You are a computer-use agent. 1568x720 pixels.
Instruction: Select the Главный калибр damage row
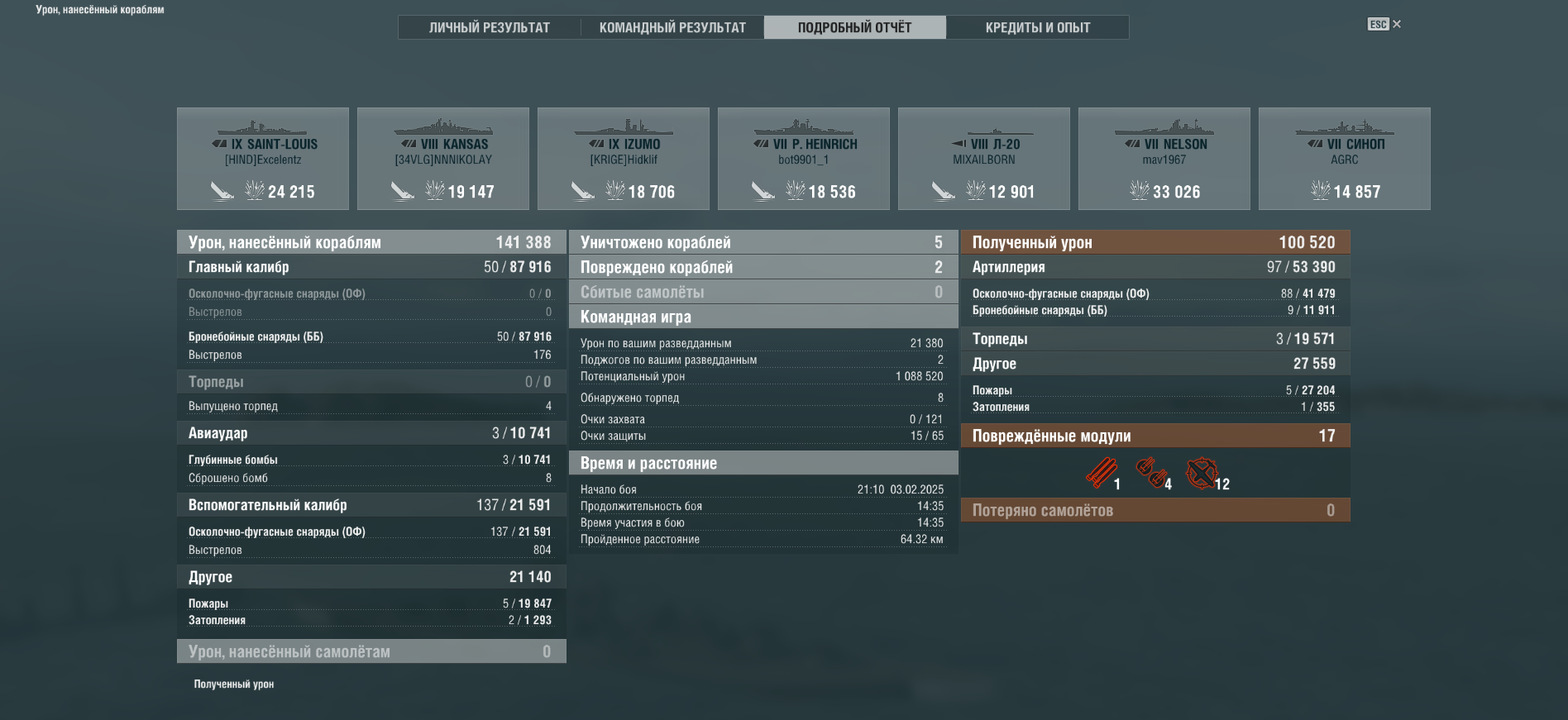coord(370,267)
